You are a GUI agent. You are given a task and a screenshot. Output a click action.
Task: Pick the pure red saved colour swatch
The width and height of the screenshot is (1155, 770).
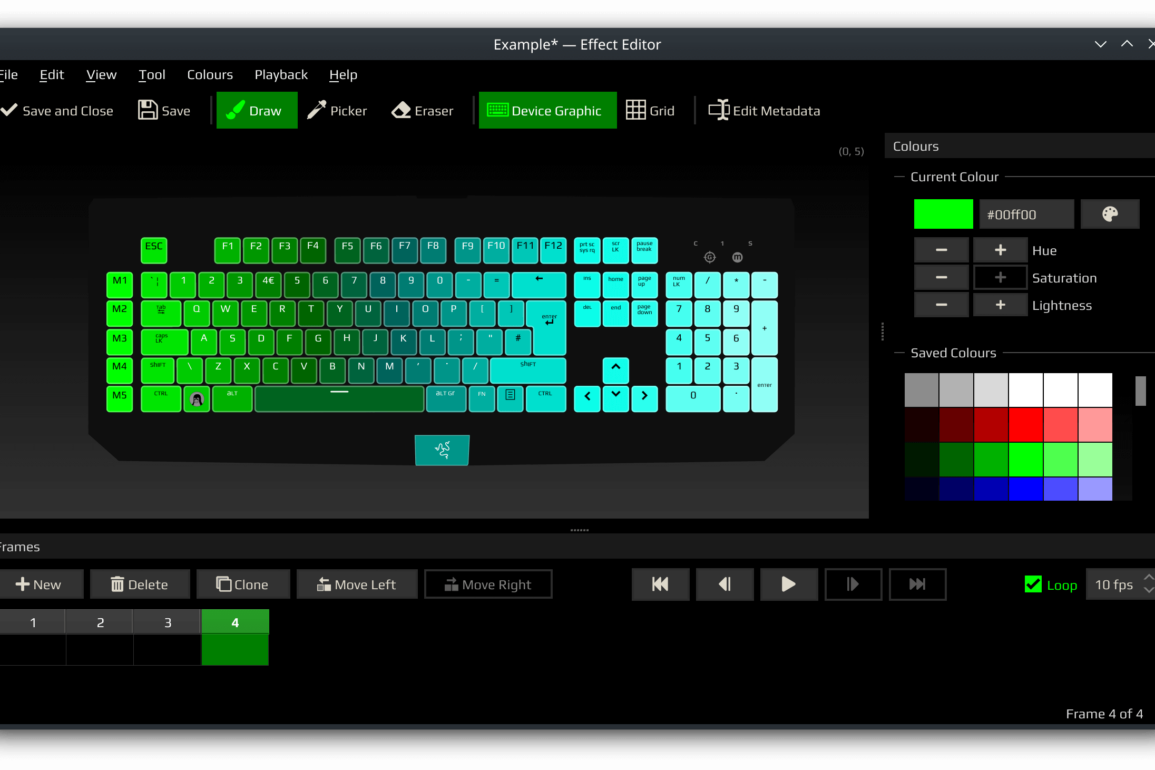(x=1026, y=424)
